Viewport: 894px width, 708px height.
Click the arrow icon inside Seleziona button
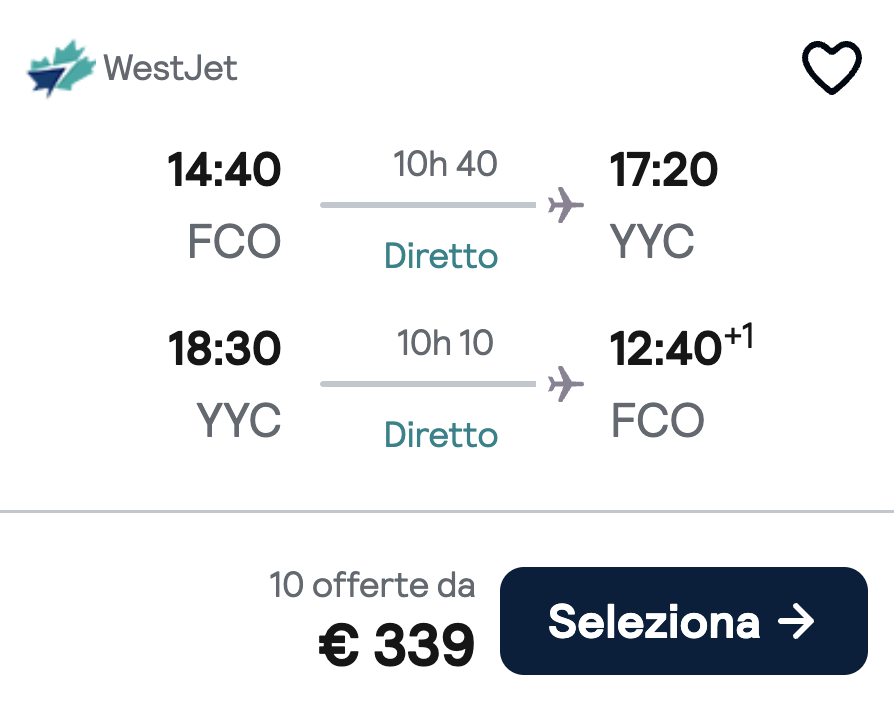coord(797,621)
